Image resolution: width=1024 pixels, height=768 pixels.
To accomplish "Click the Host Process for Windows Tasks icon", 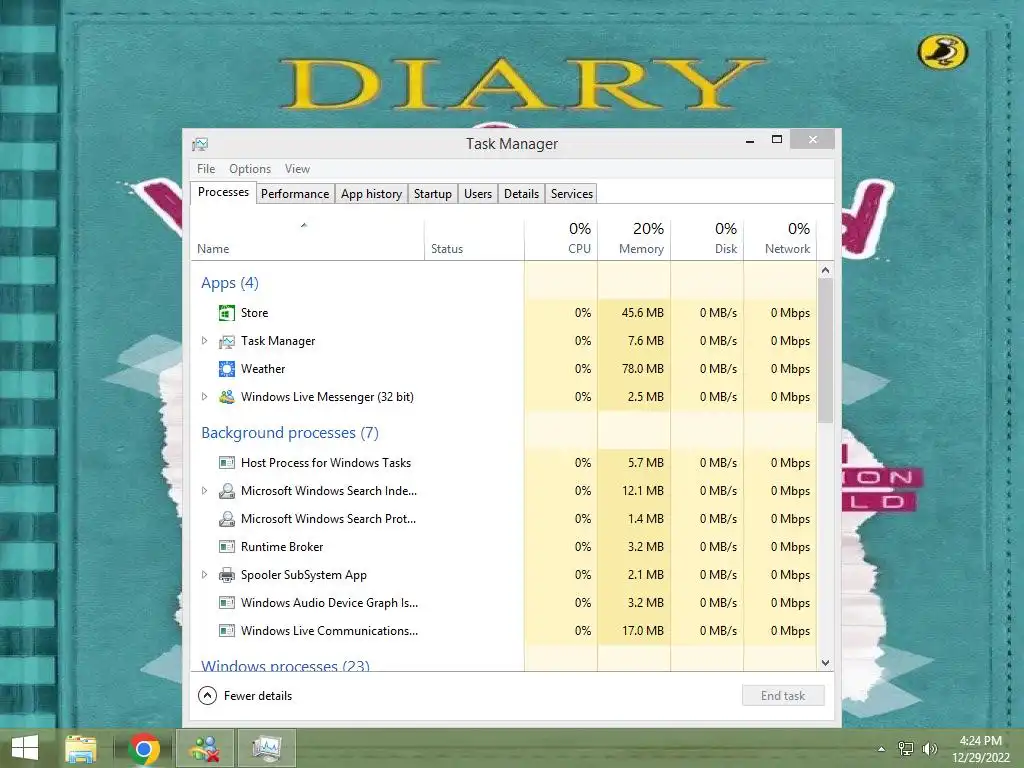I will tap(227, 463).
